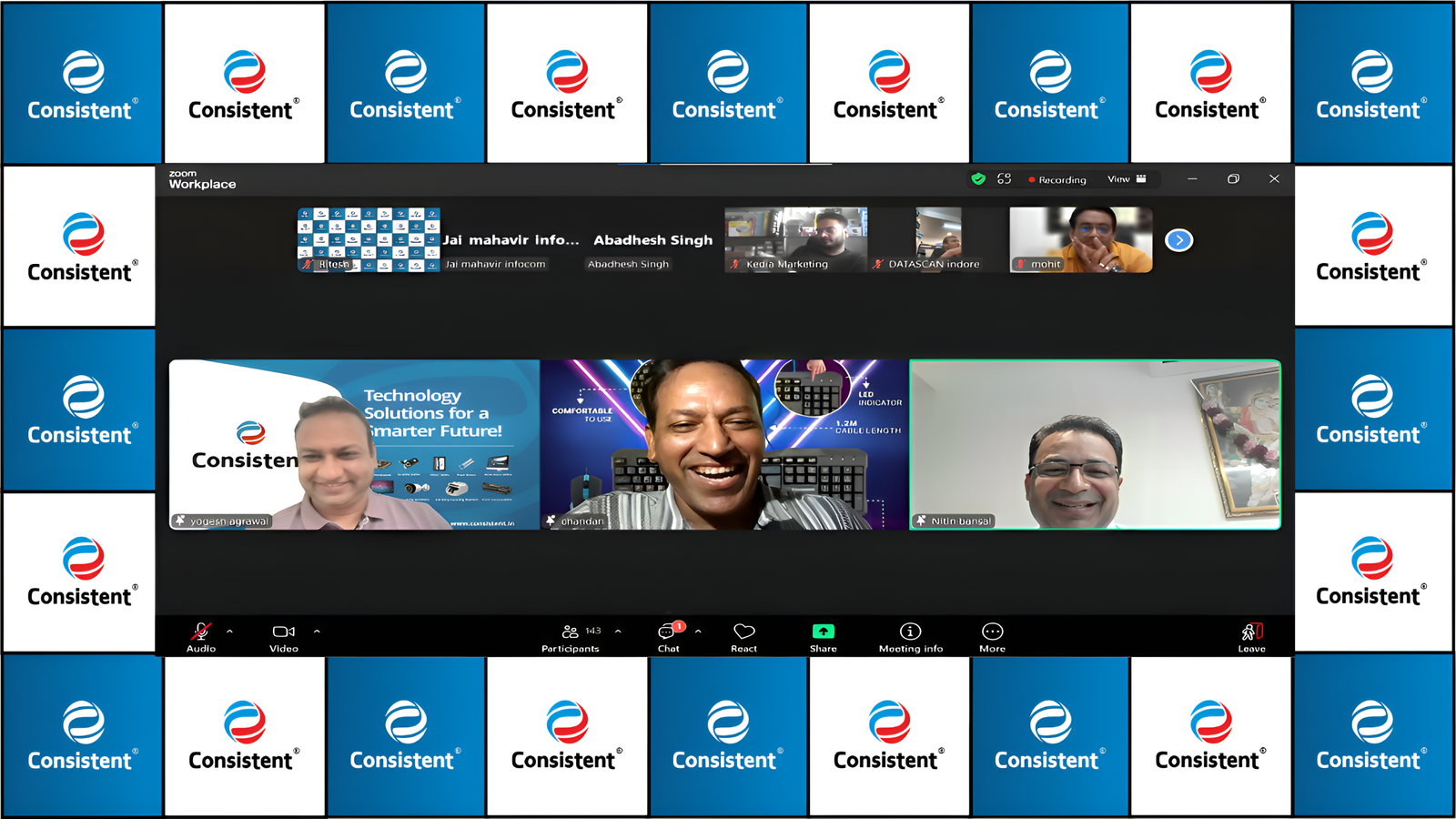Click the fullscreen icon beside the shield
Viewport: 1456px width, 819px height.
point(1004,179)
